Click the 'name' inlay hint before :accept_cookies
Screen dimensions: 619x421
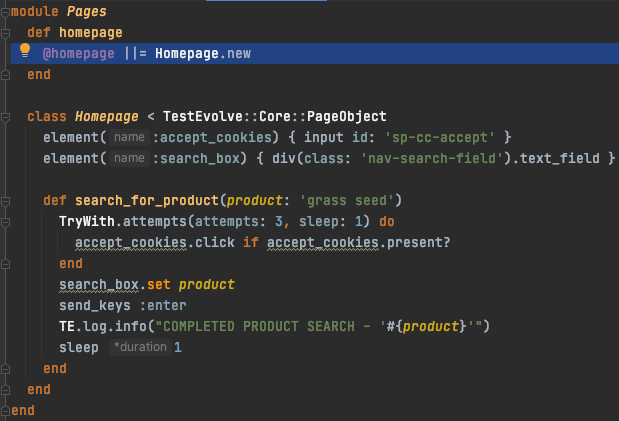click(x=129, y=137)
